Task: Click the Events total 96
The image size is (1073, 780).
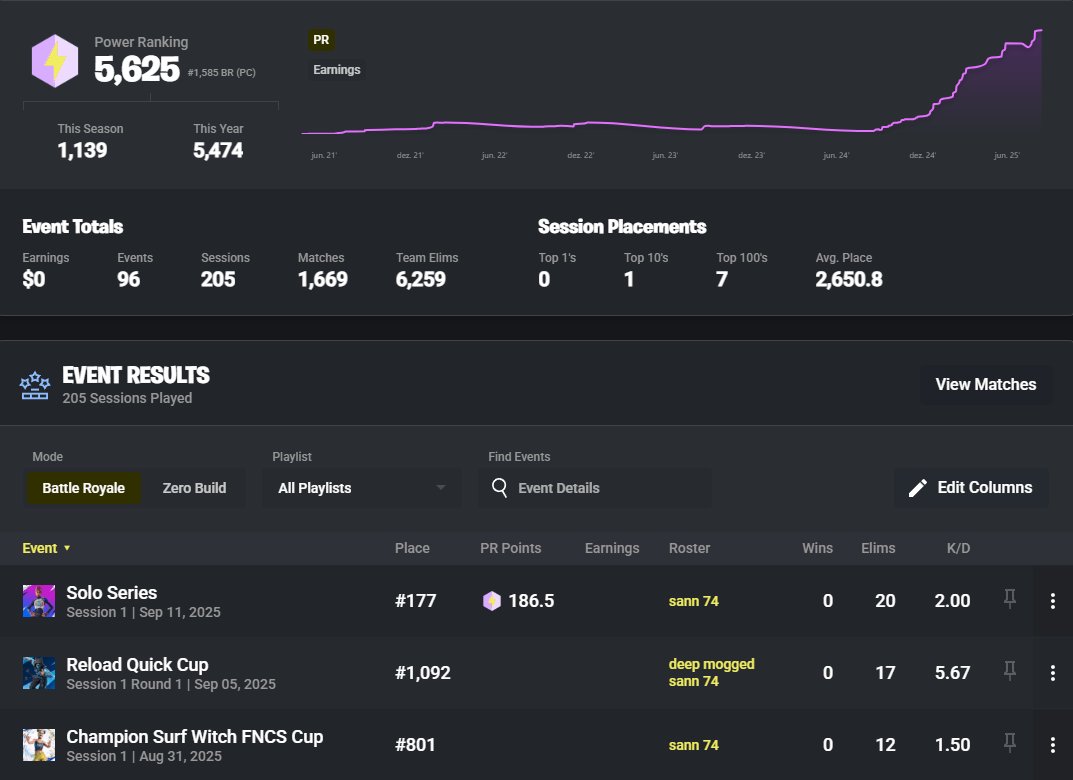Action: 128,279
